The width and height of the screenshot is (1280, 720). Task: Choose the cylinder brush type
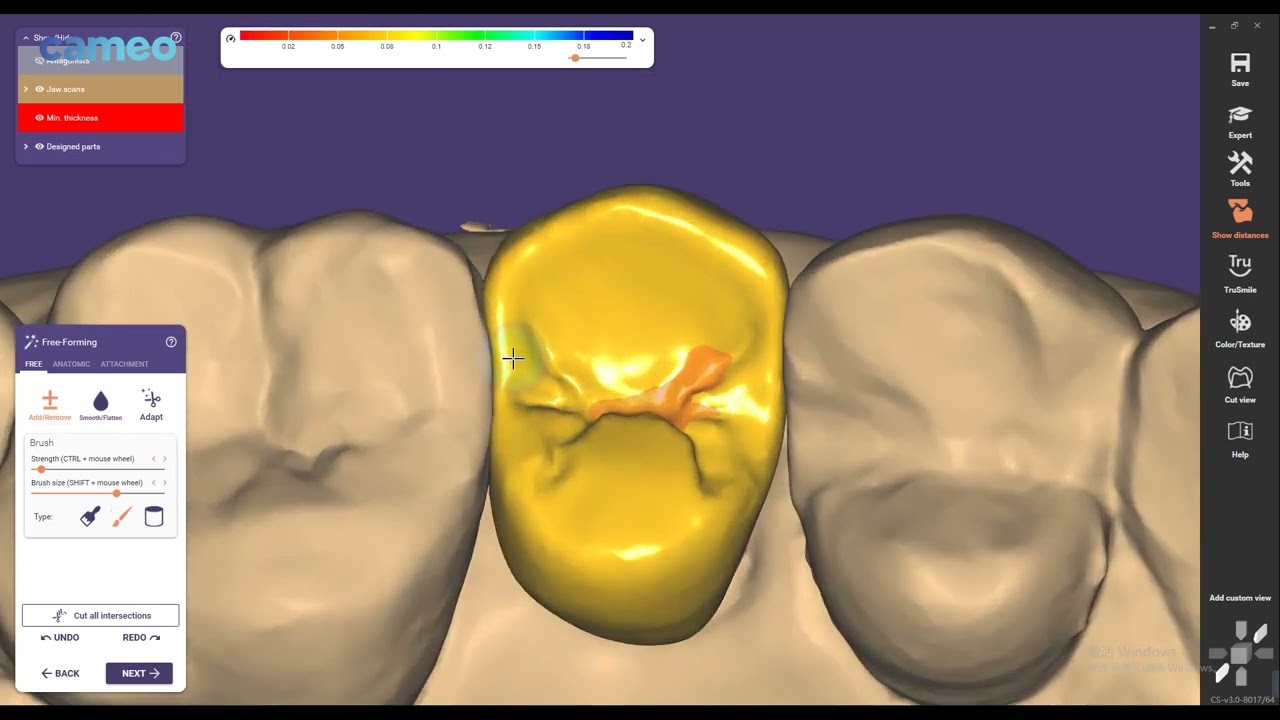coord(154,517)
